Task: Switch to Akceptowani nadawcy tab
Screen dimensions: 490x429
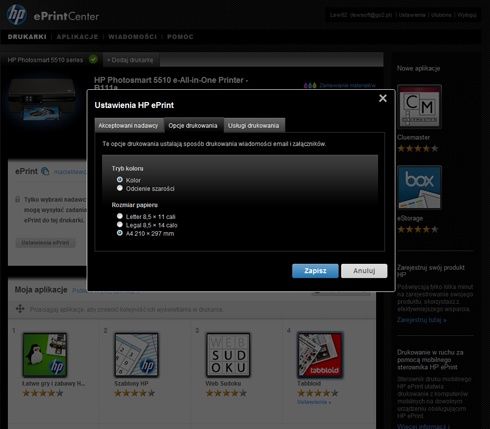Action: pos(129,126)
